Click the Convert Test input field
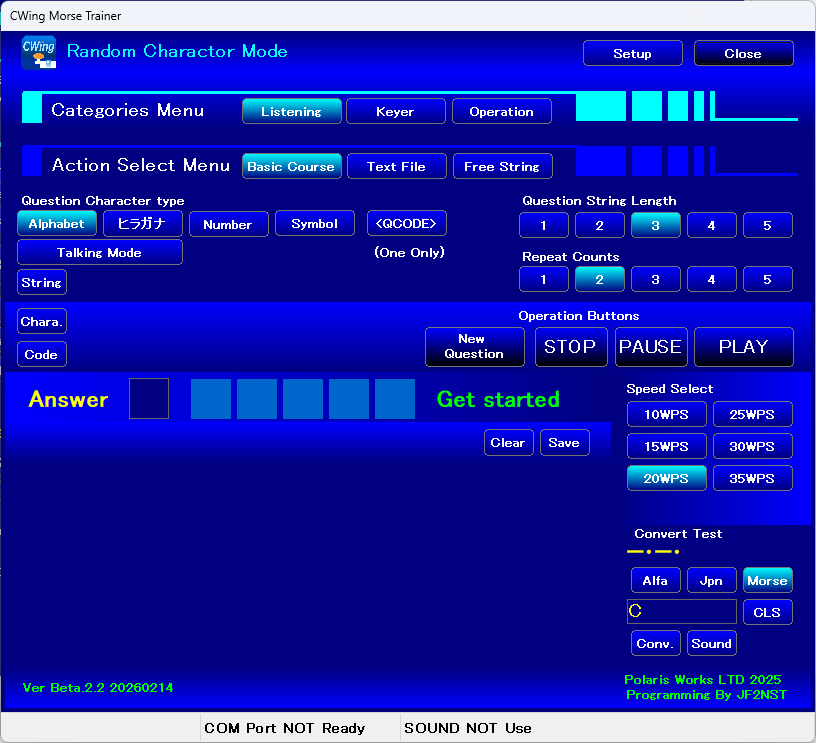The image size is (816, 743). 681,612
